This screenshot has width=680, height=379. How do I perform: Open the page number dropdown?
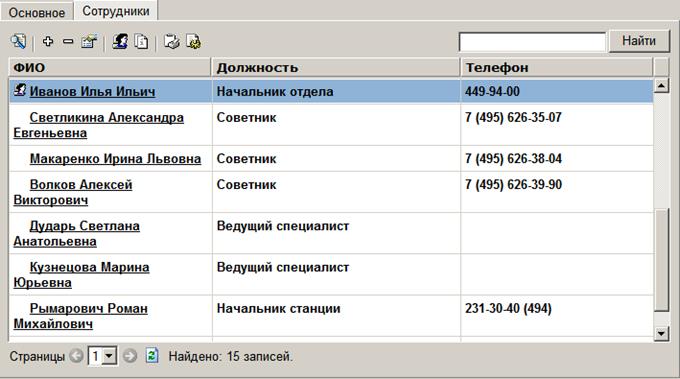[109, 356]
